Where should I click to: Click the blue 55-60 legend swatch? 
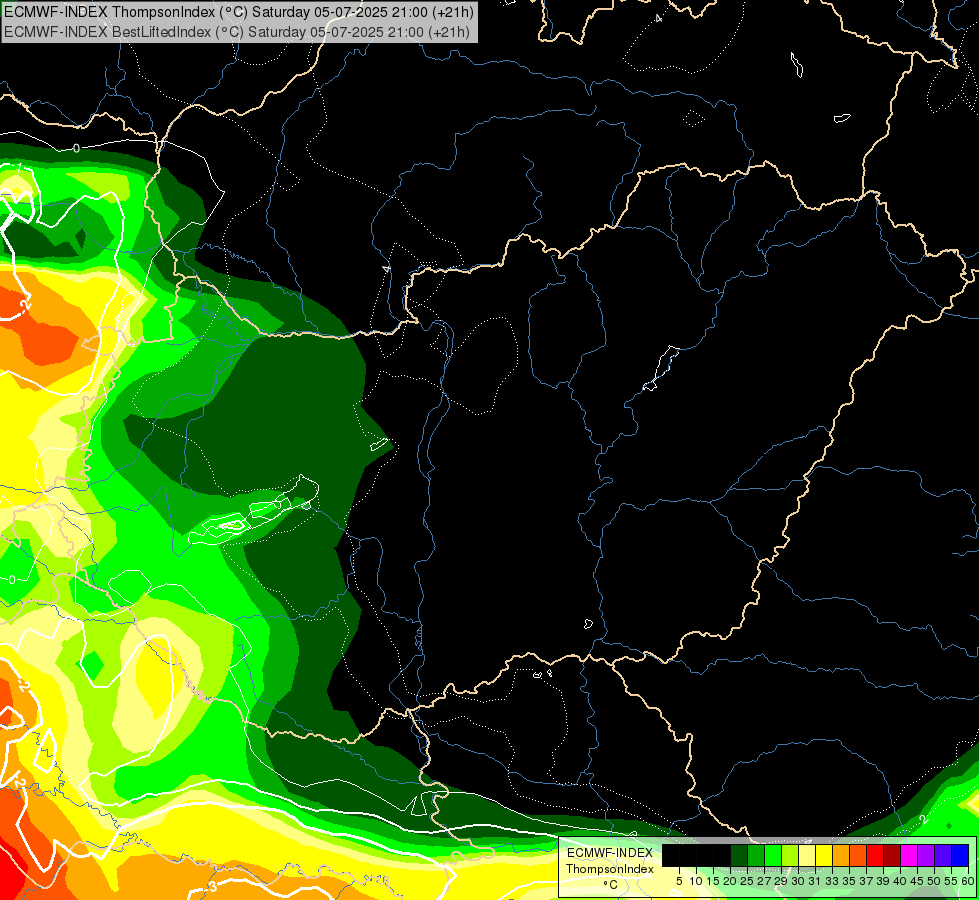point(960,855)
